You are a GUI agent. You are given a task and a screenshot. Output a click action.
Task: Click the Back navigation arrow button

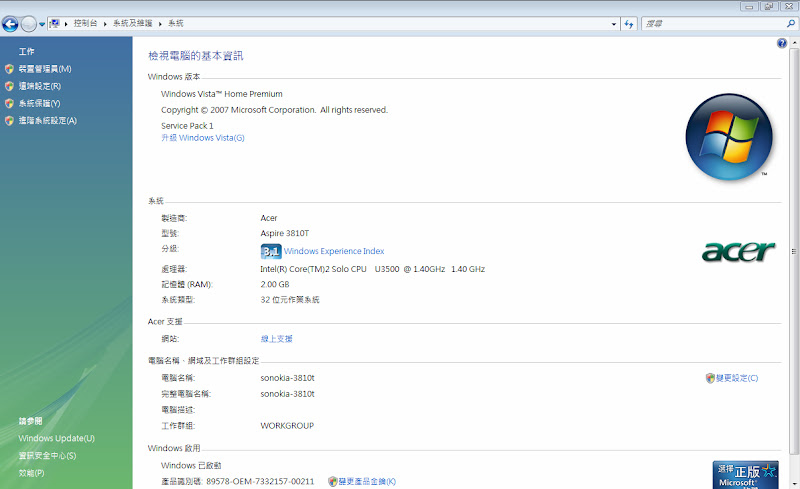click(10, 23)
